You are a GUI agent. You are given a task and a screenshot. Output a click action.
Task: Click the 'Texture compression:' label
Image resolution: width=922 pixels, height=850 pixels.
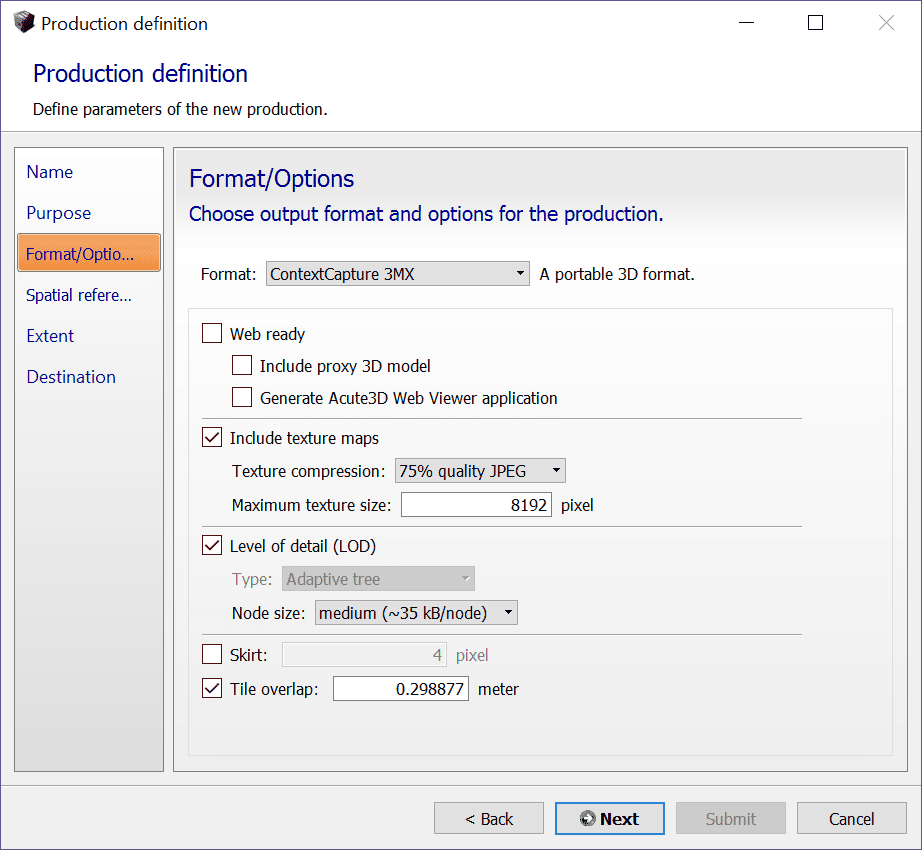pyautogui.click(x=309, y=471)
